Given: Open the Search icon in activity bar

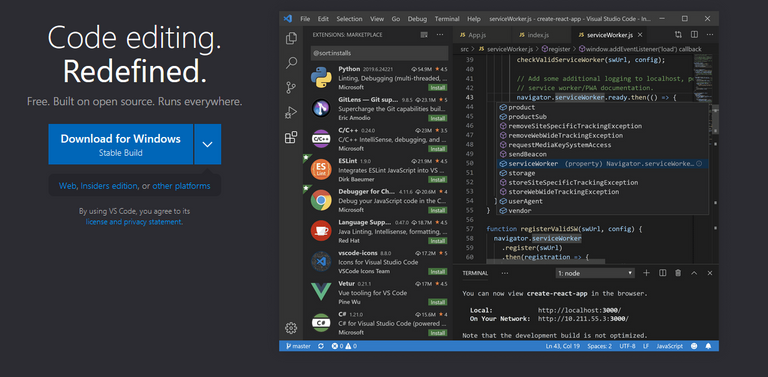Looking at the screenshot, I should pos(291,63).
